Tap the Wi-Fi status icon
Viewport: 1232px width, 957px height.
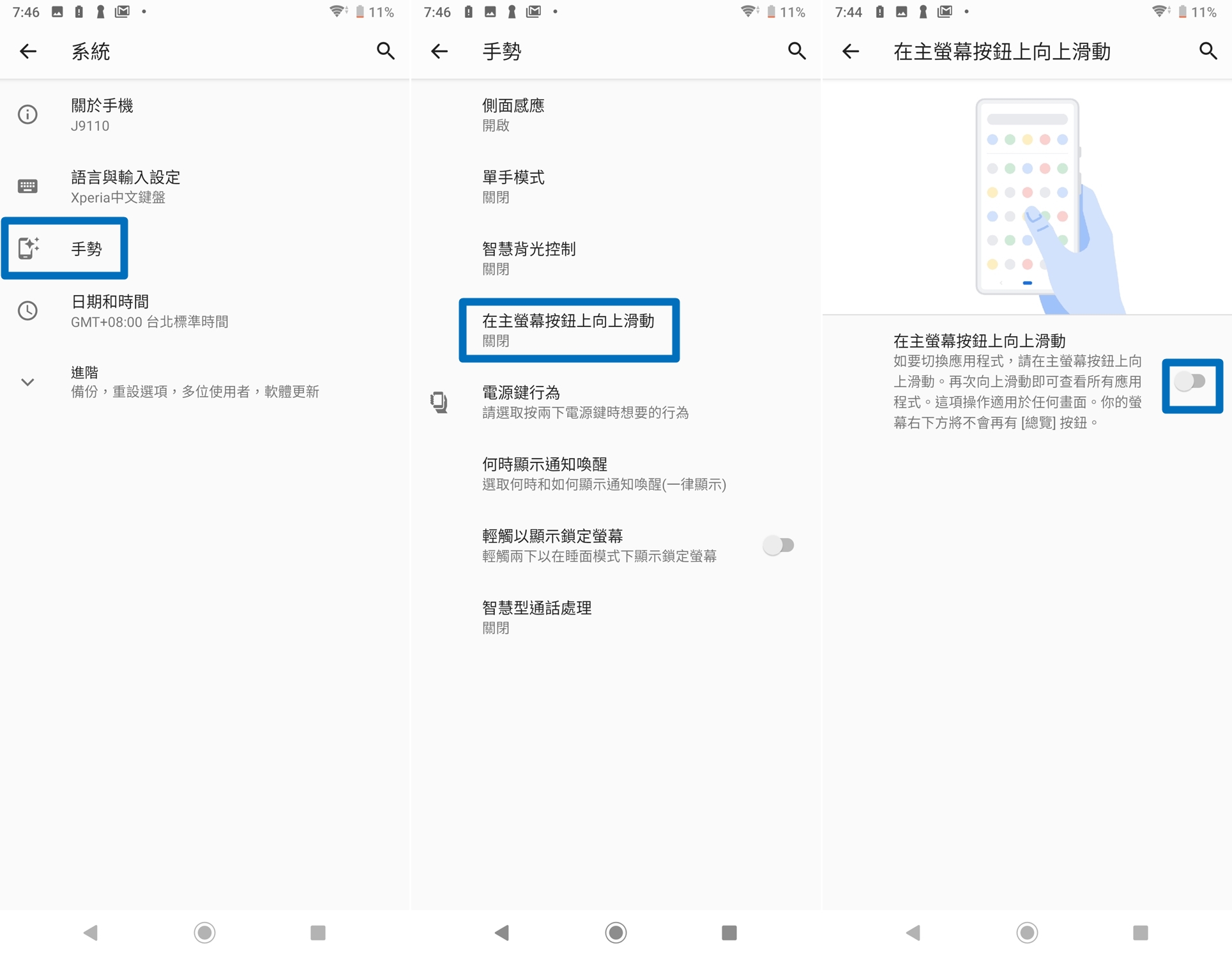[x=337, y=11]
